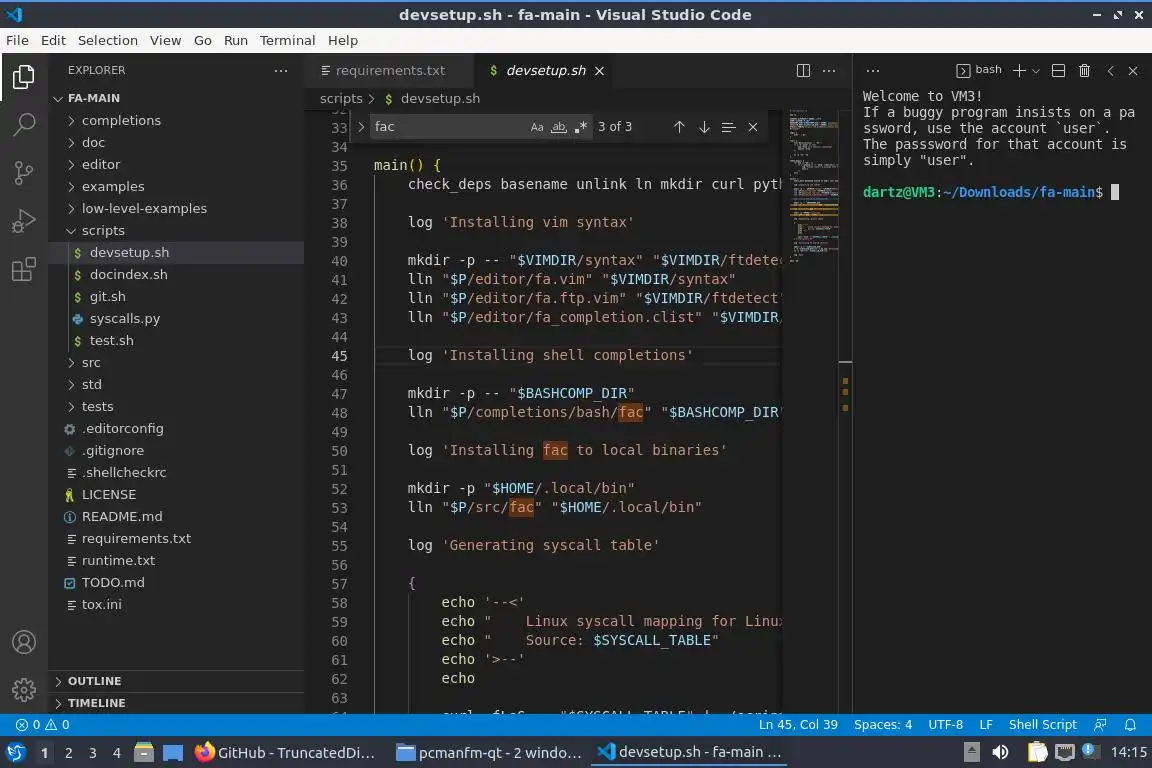Viewport: 1152px width, 768px height.
Task: Open the Selection menu
Action: point(107,40)
